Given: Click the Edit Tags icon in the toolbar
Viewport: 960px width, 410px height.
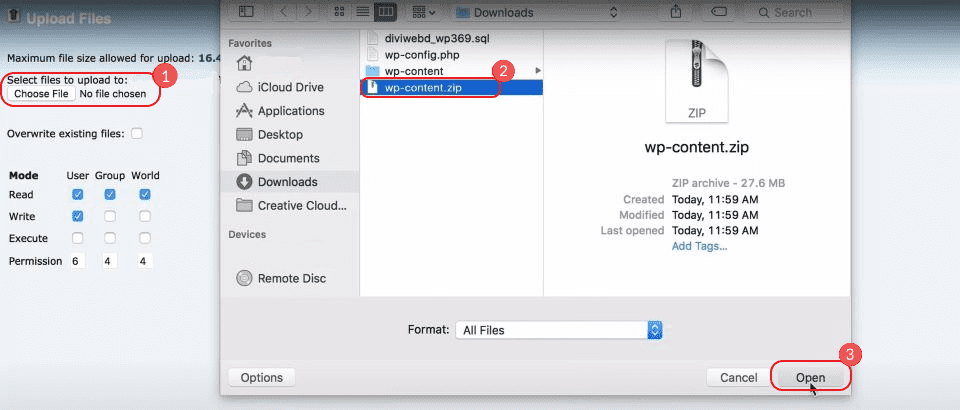Looking at the screenshot, I should pyautogui.click(x=719, y=12).
